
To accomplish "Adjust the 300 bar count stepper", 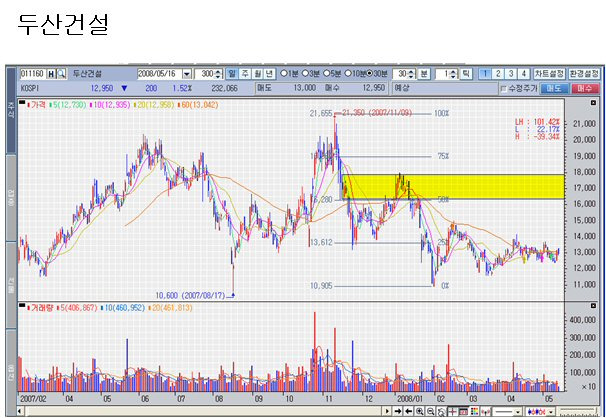I will click(219, 73).
